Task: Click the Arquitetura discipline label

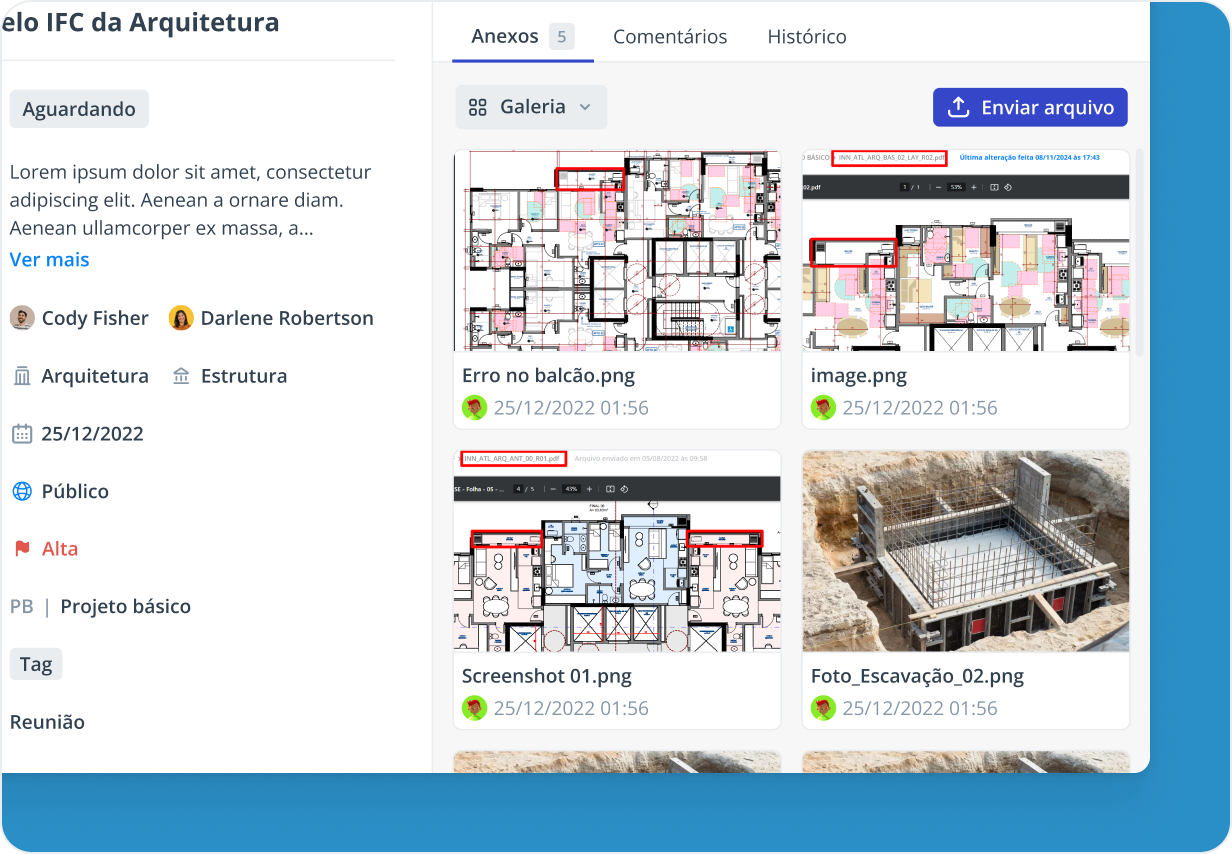Action: pos(95,376)
